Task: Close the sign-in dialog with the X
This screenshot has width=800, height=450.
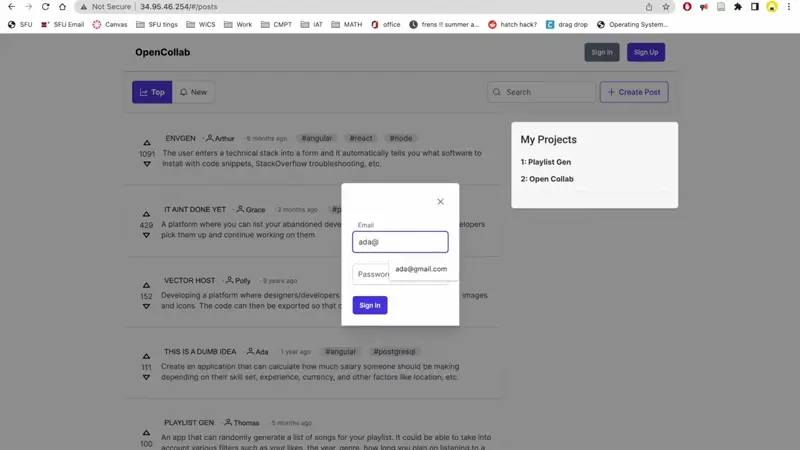Action: [440, 202]
